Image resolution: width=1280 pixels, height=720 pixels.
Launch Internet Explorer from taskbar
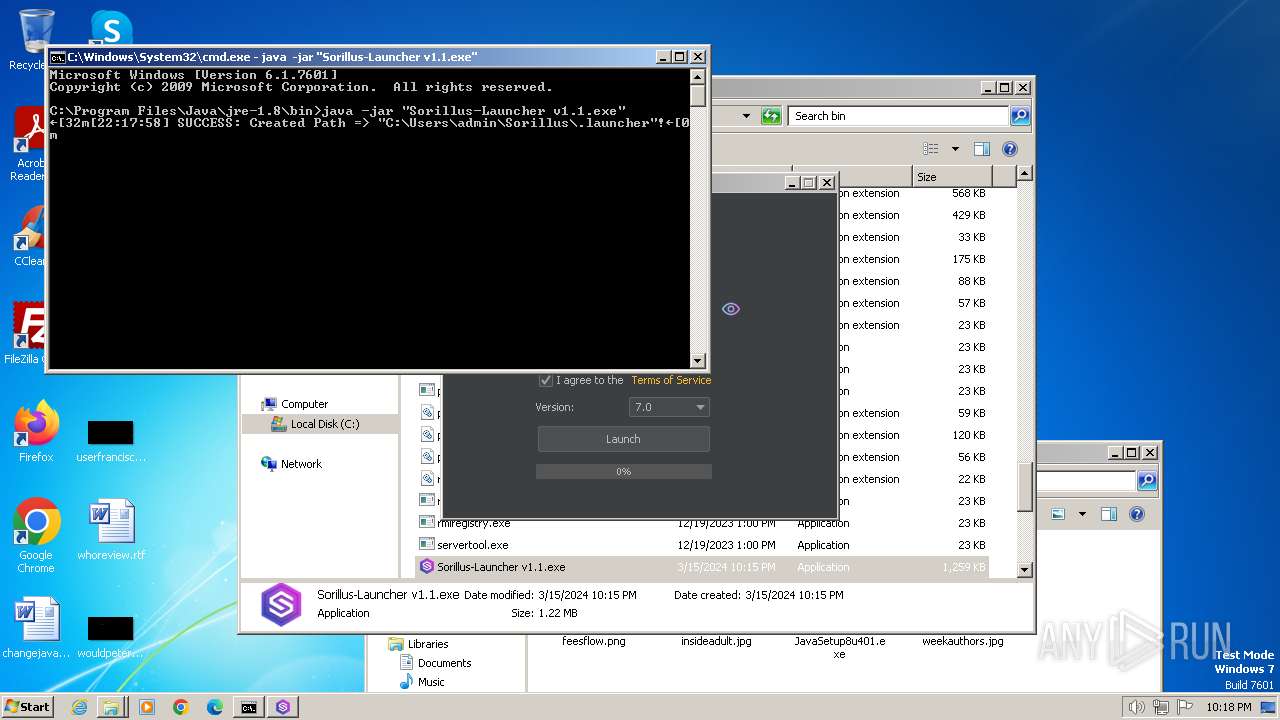(79, 707)
